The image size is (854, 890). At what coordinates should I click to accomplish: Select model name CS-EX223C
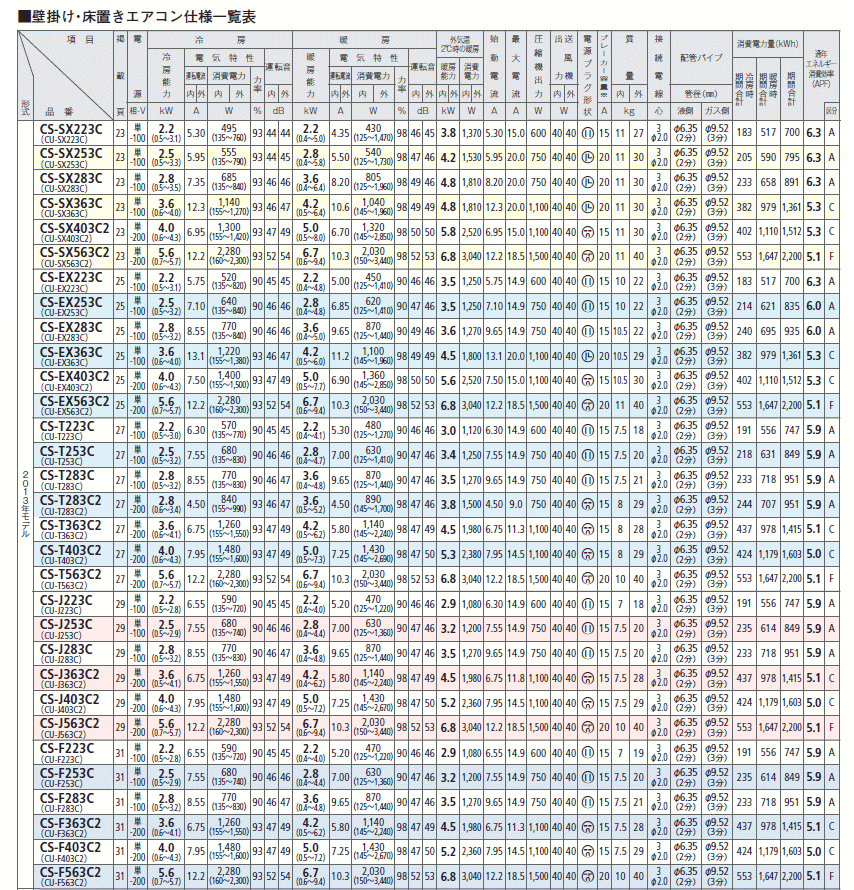coord(71,278)
